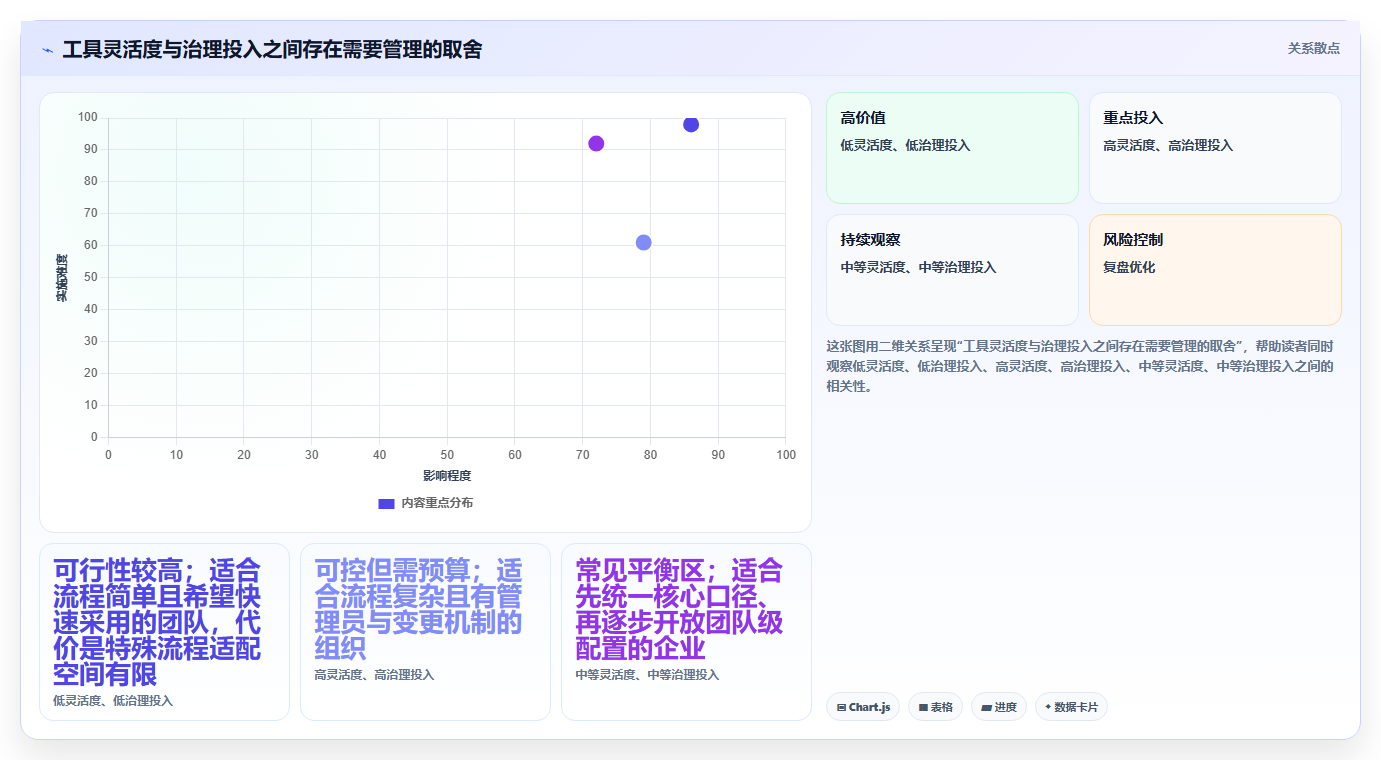
Task: Click the icon in the 表格 tag
Action: pos(923,707)
